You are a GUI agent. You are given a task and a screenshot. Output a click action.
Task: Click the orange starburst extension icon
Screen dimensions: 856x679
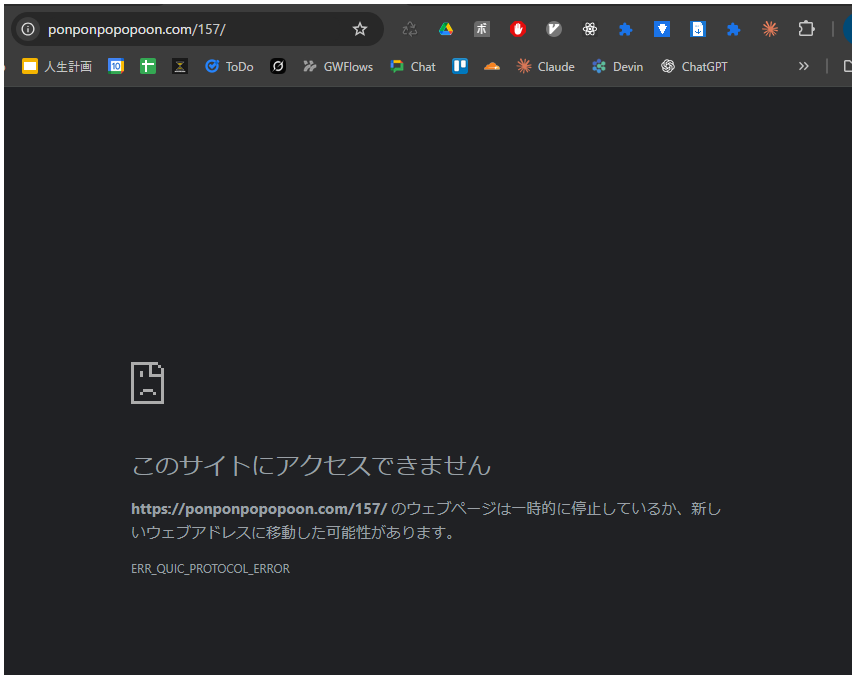point(769,28)
